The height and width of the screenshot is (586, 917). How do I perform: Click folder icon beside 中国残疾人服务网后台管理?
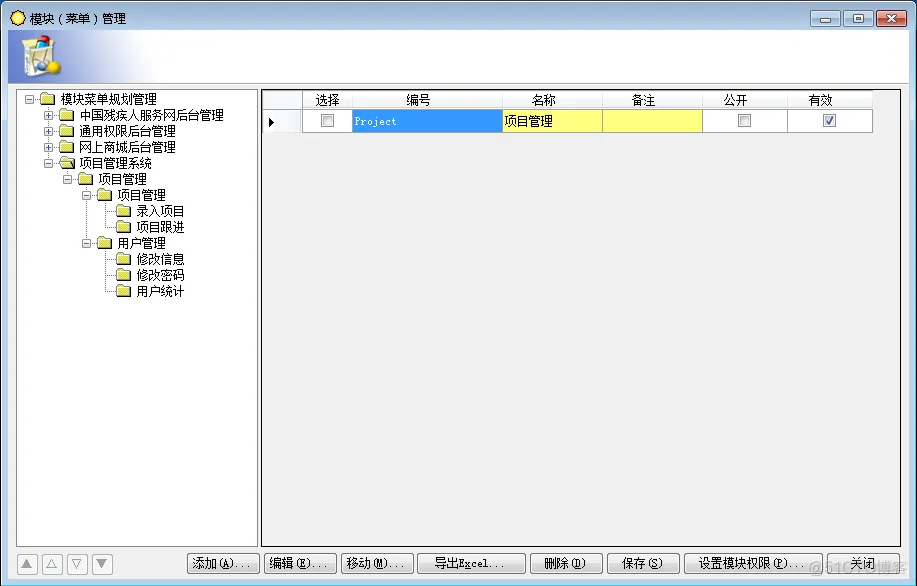(67, 115)
